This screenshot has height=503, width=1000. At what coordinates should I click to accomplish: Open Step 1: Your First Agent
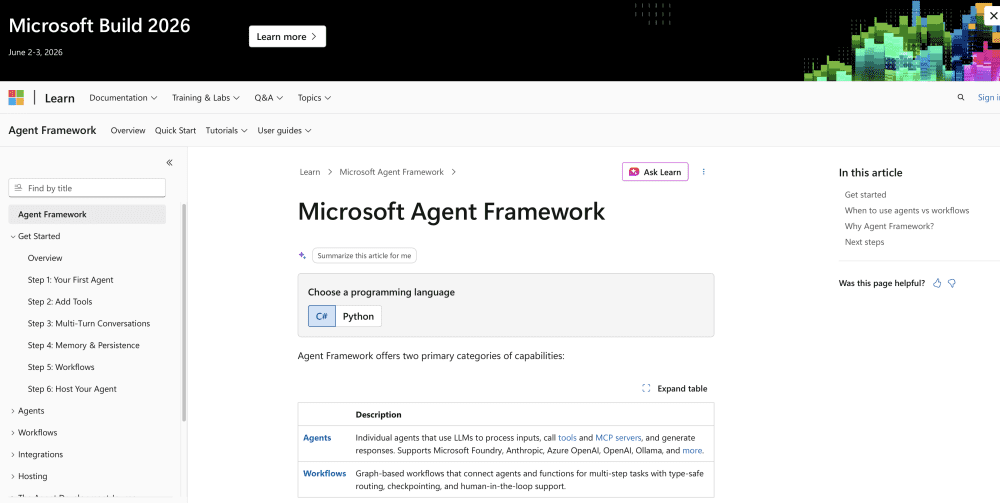point(70,279)
